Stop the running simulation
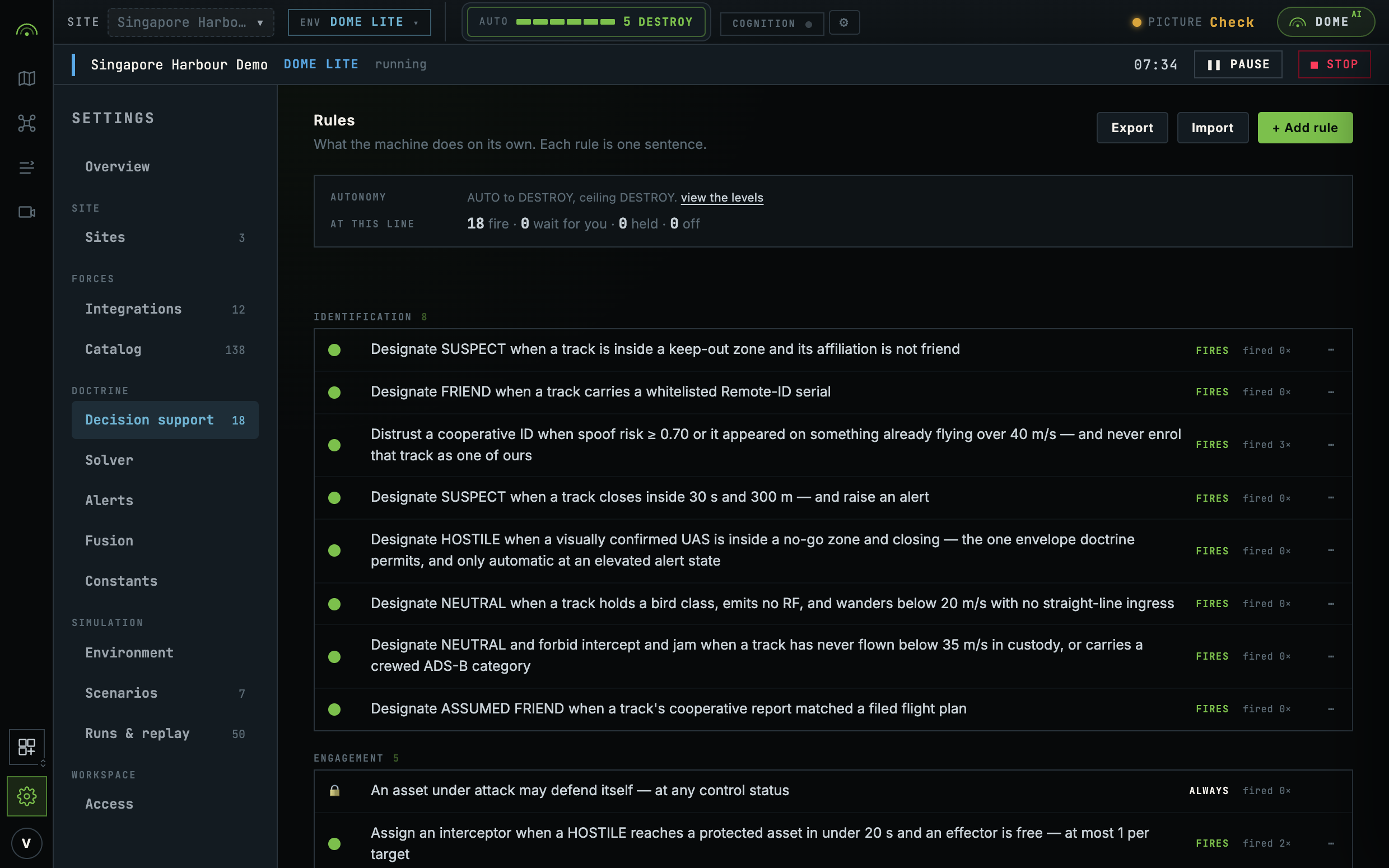Viewport: 1389px width, 868px height. pos(1335,64)
